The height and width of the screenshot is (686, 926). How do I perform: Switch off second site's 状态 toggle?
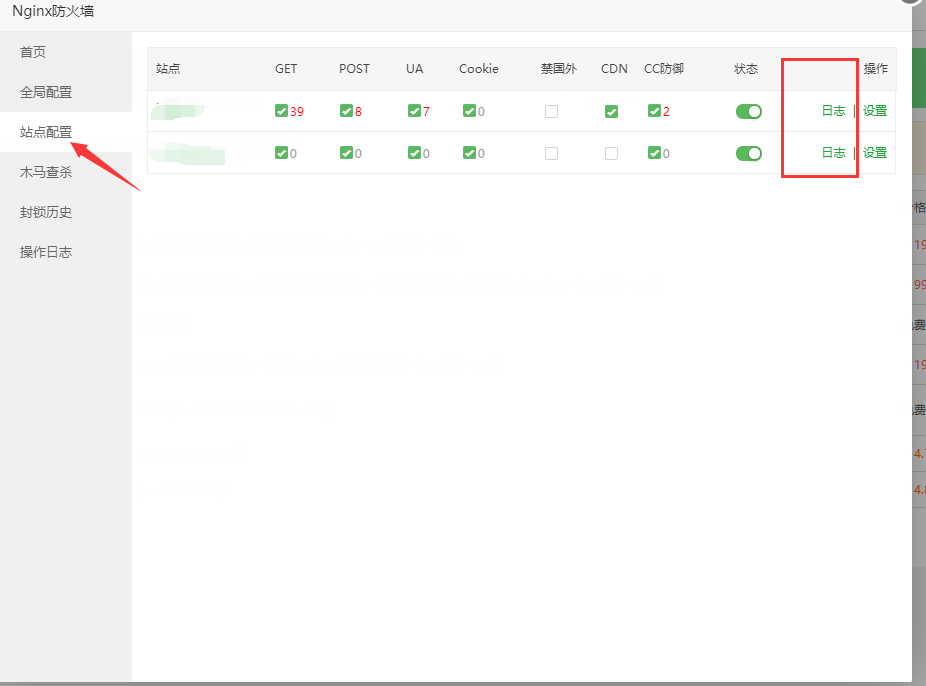(x=749, y=153)
